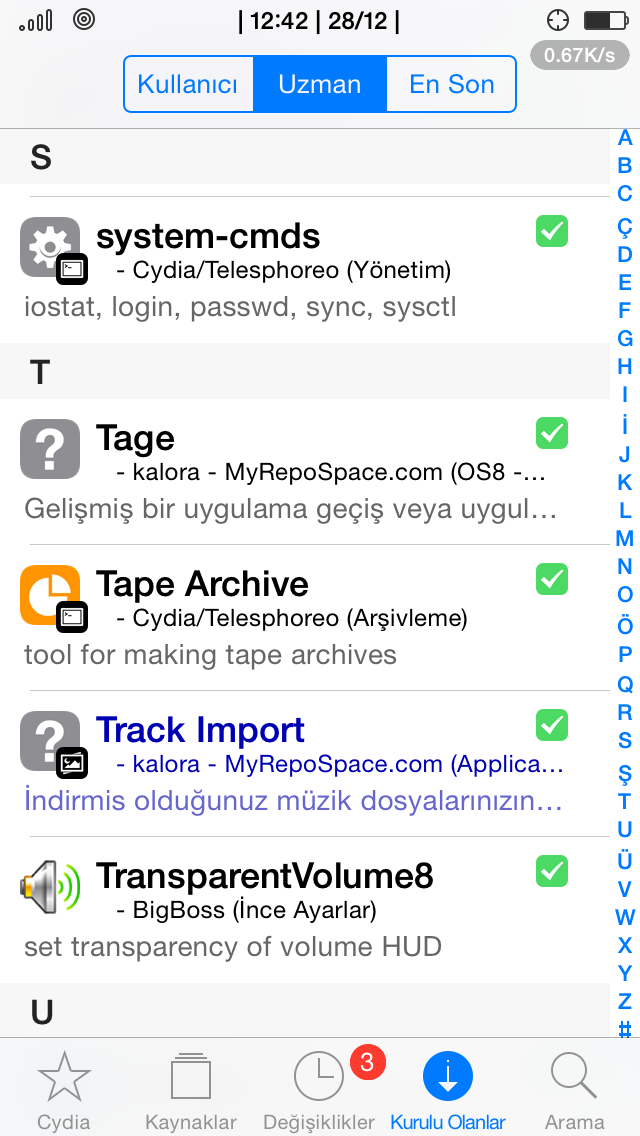Click green checkmark next to Tape Archive
This screenshot has width=640, height=1136.
[x=552, y=579]
